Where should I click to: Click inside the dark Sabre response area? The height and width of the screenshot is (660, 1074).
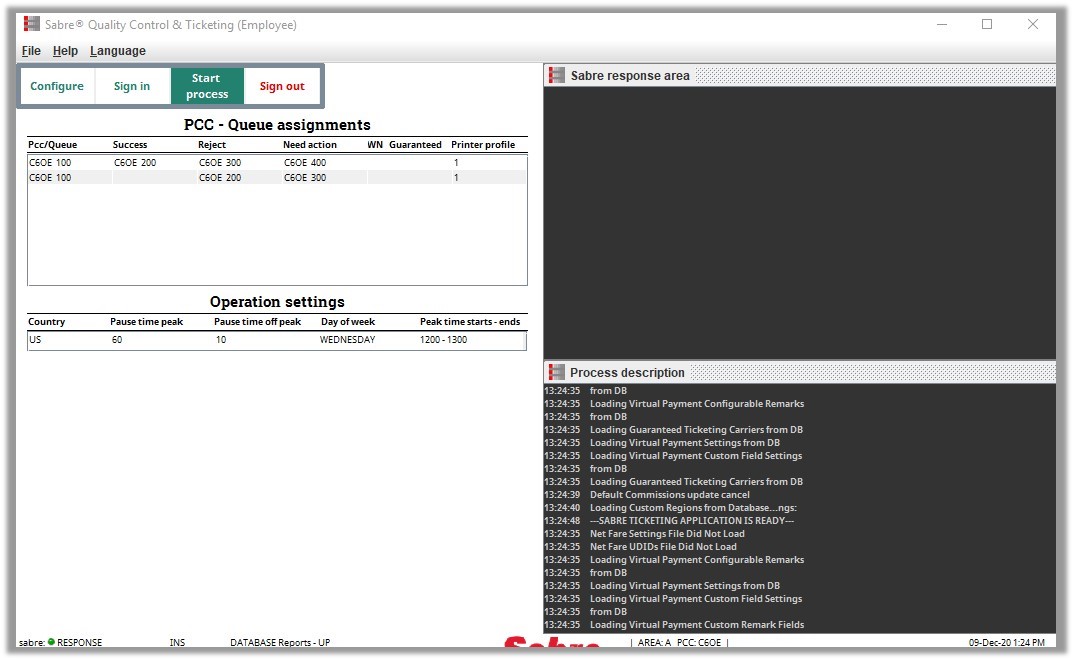800,223
